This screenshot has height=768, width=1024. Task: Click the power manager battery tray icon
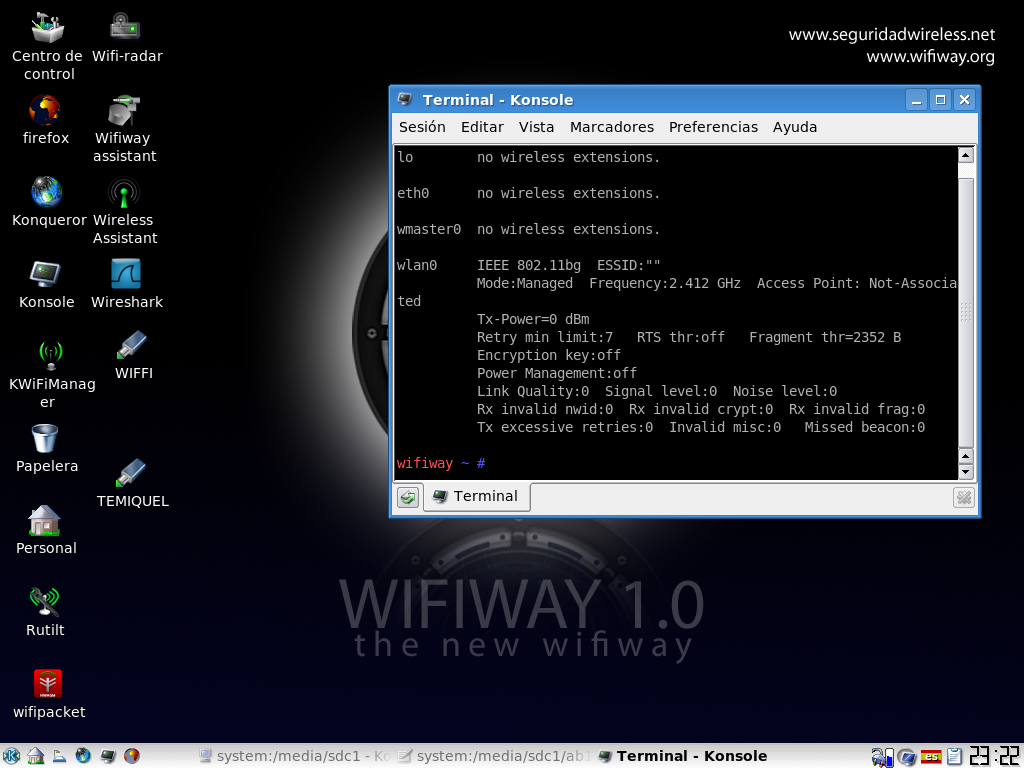coord(882,757)
